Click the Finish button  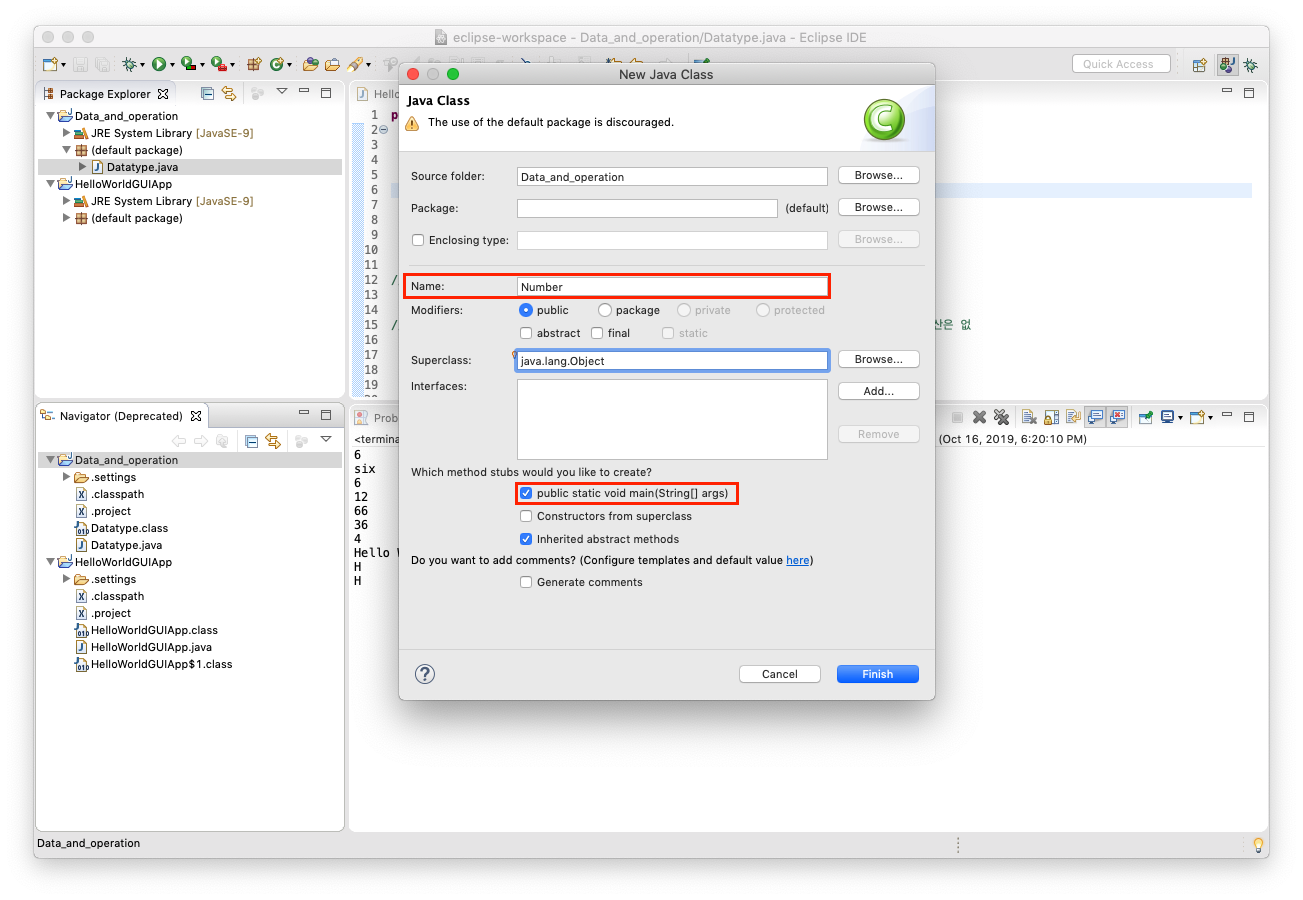878,674
